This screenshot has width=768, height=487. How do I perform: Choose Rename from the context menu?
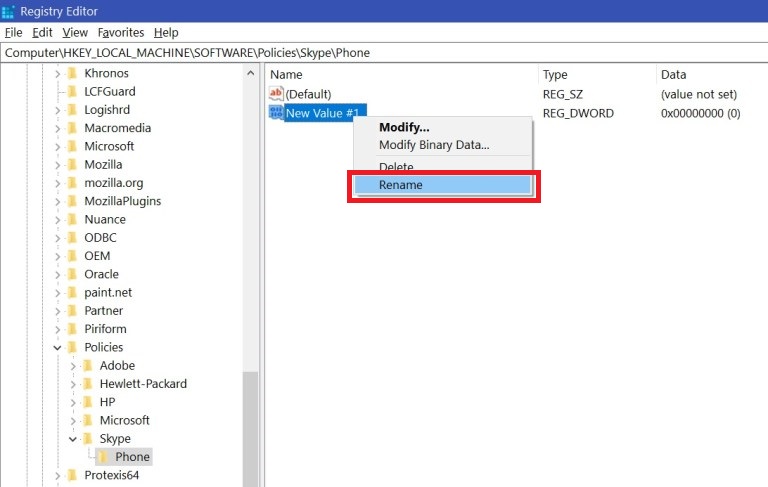click(442, 185)
